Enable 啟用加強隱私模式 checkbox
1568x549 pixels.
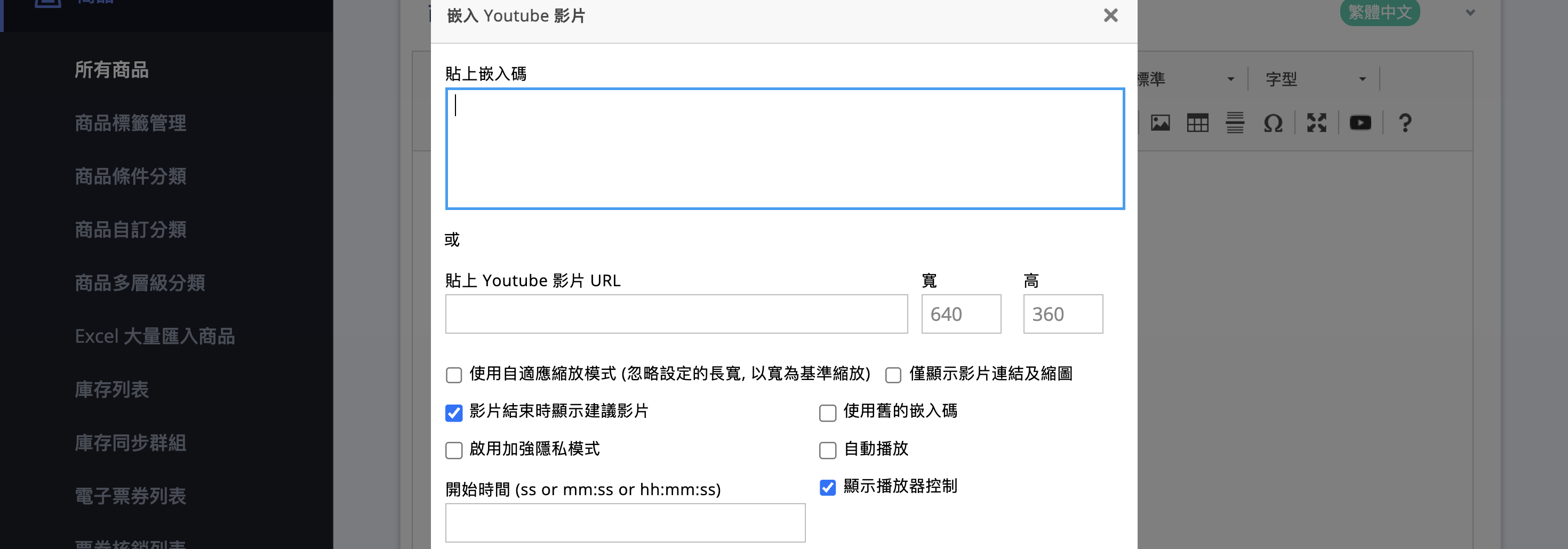tap(454, 450)
